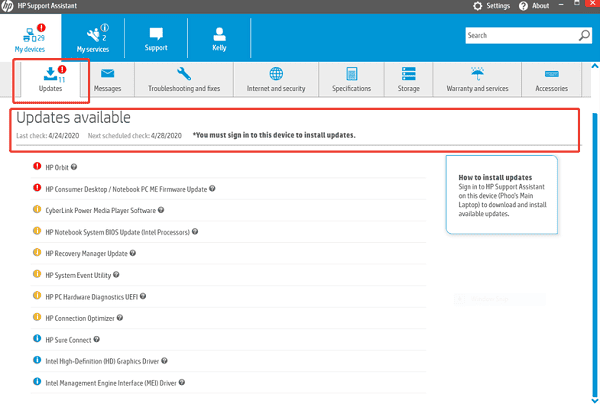Click in the Search input field

520,35
